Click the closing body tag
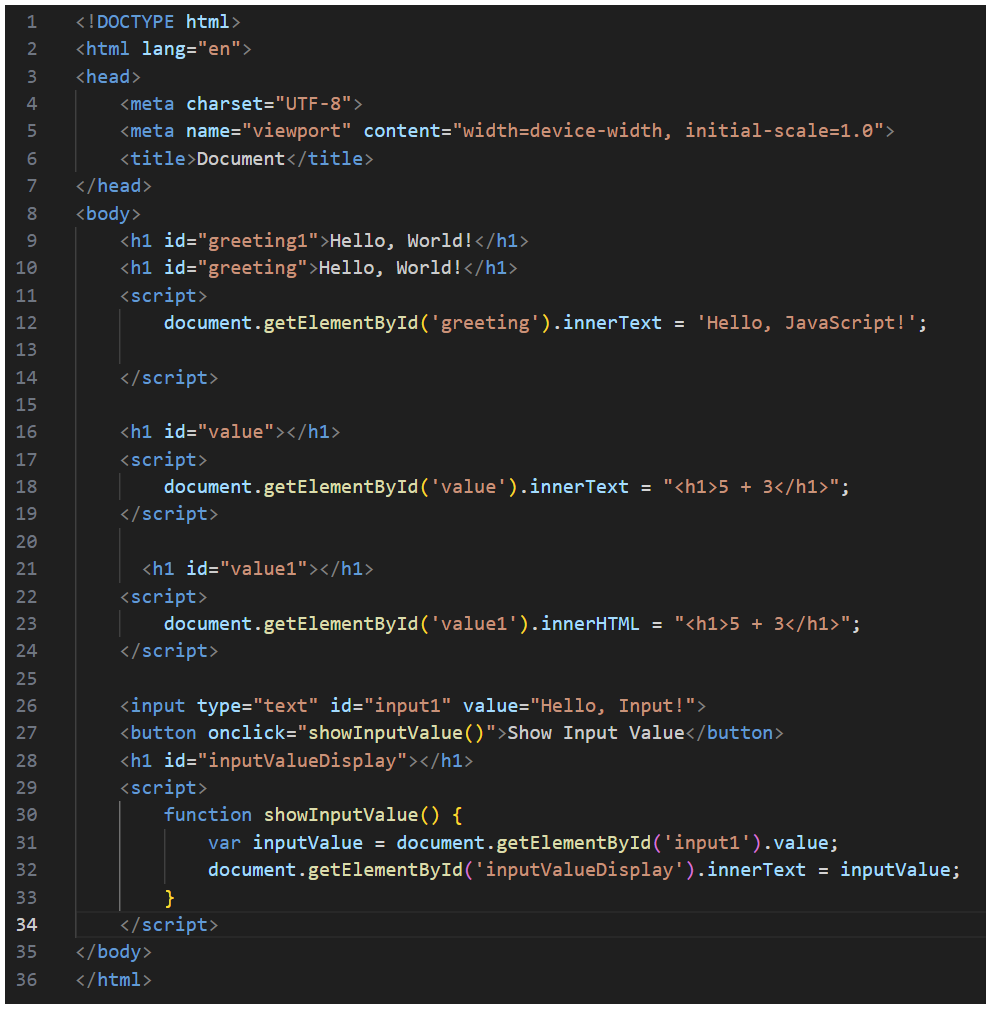 (114, 951)
